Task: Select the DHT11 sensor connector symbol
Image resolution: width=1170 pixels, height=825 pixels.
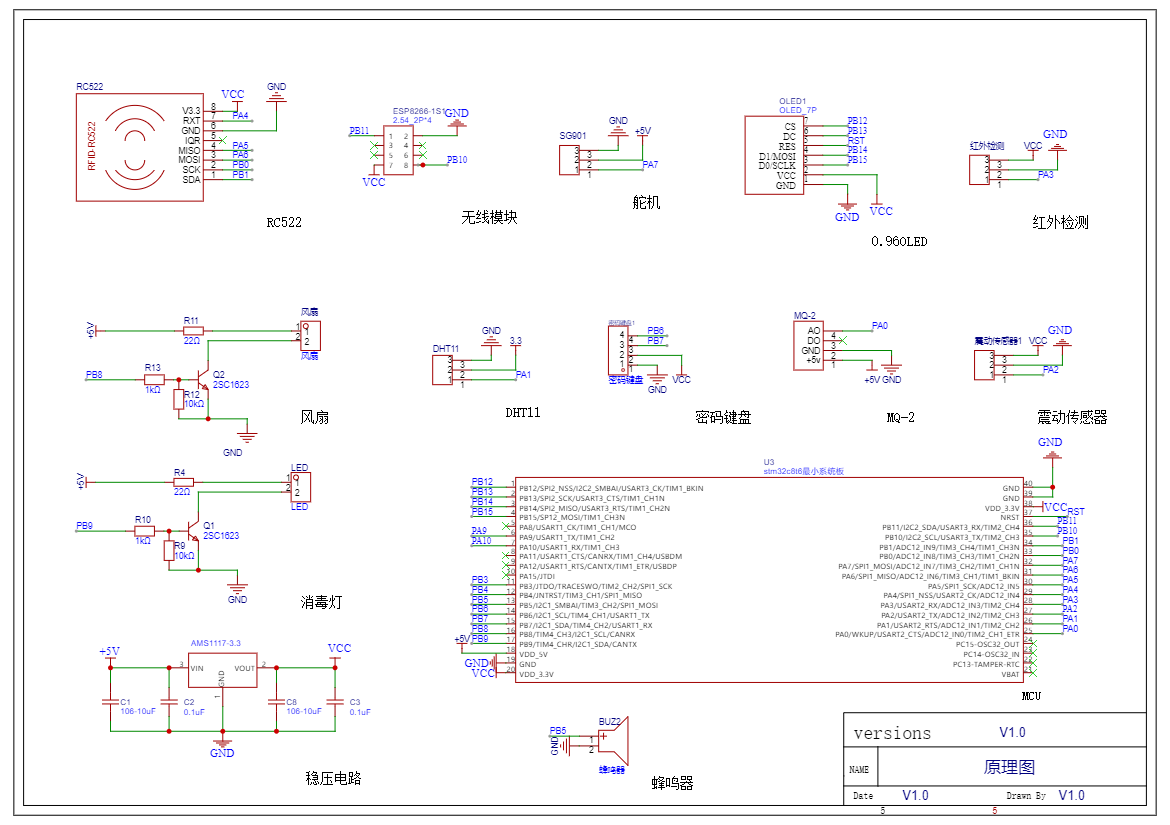Action: [442, 370]
